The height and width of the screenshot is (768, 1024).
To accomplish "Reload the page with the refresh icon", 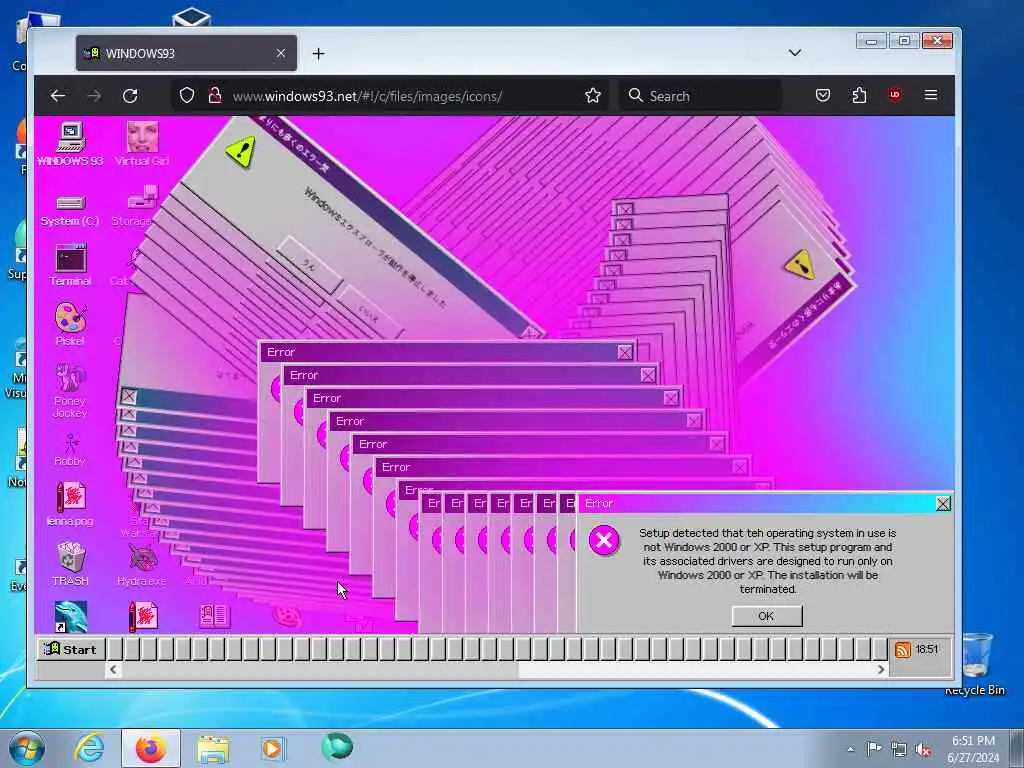I will [130, 96].
